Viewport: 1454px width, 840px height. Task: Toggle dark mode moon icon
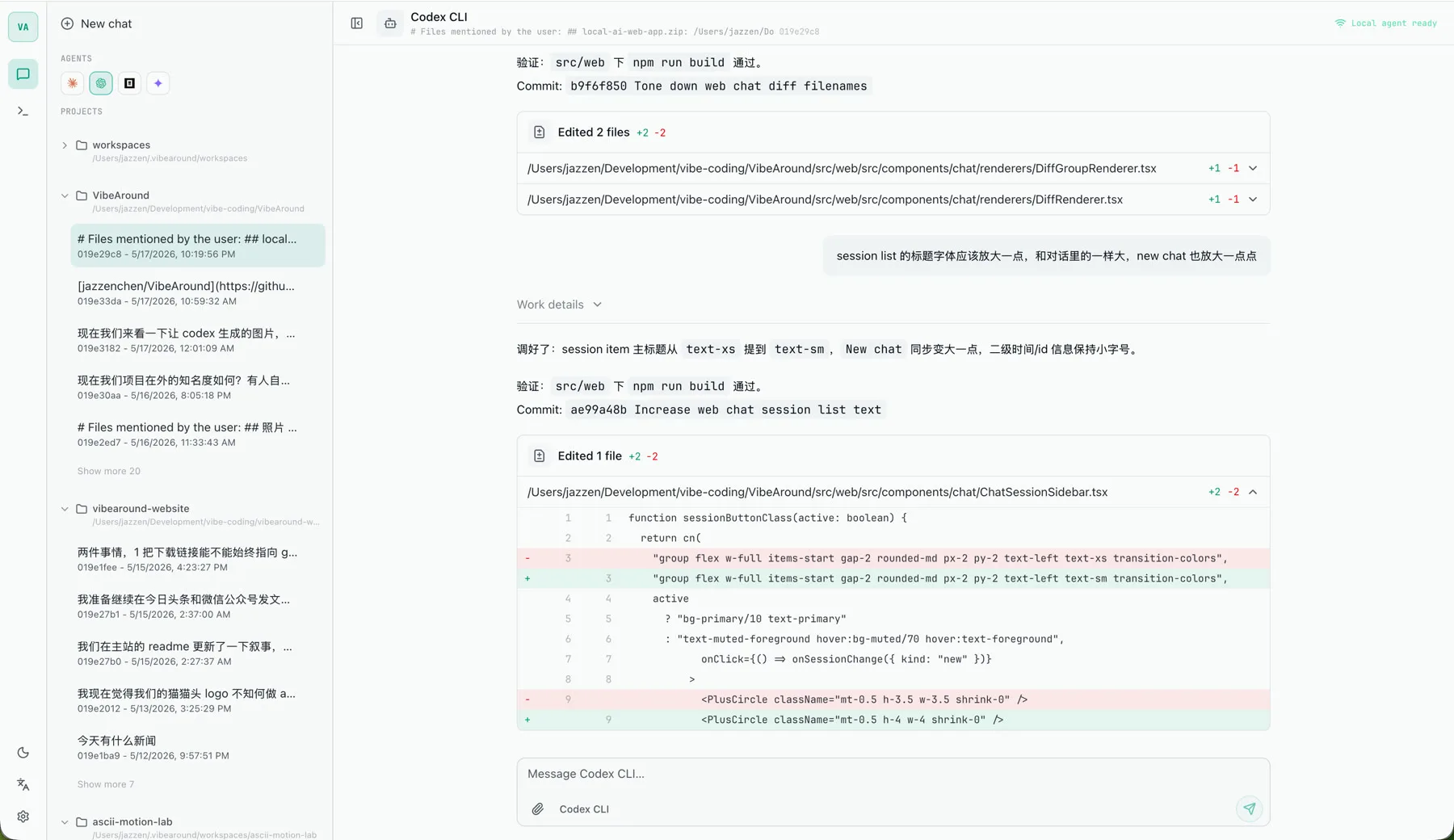pyautogui.click(x=23, y=753)
